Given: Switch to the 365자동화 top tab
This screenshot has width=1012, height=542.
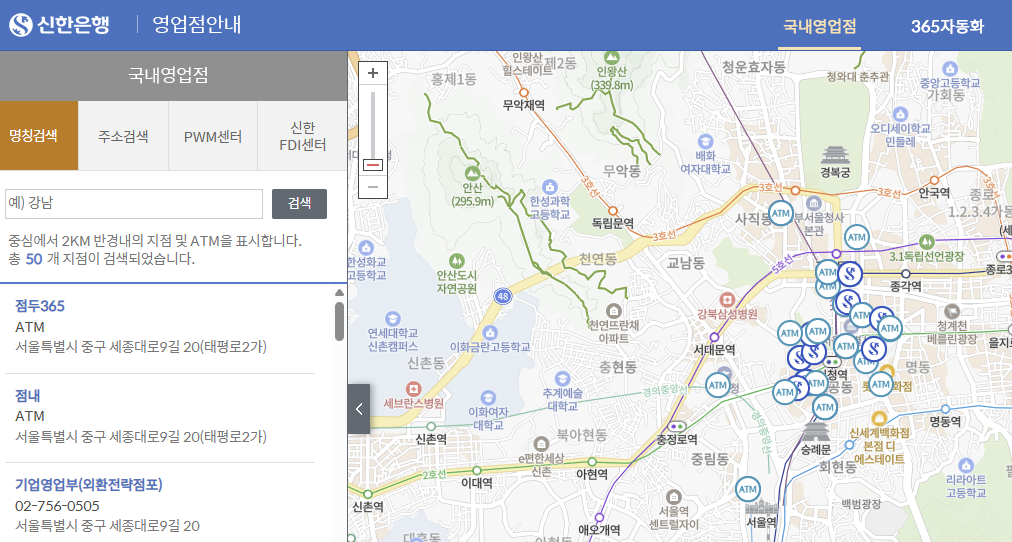Looking at the screenshot, I should pos(947,26).
